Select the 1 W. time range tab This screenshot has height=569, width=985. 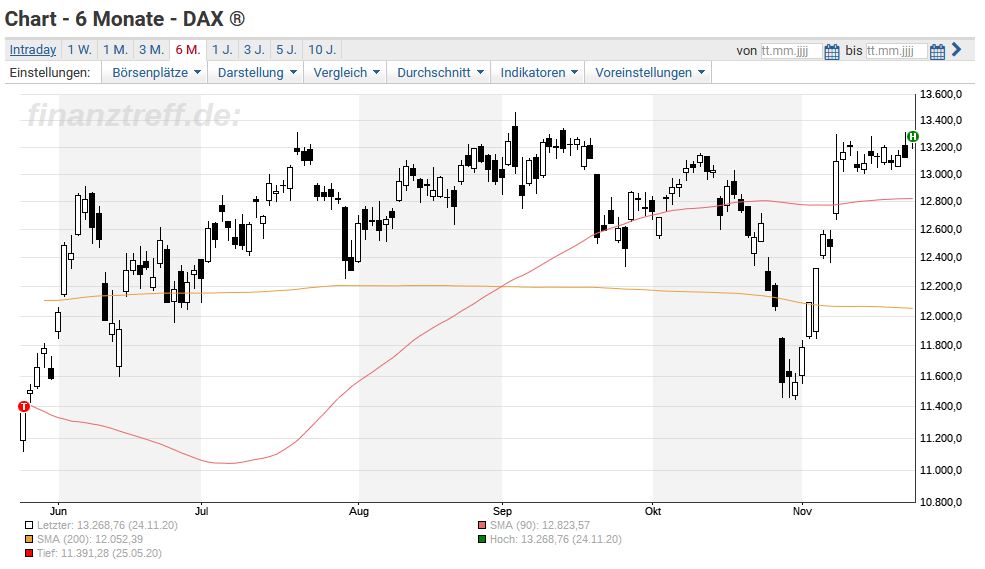pyautogui.click(x=80, y=50)
